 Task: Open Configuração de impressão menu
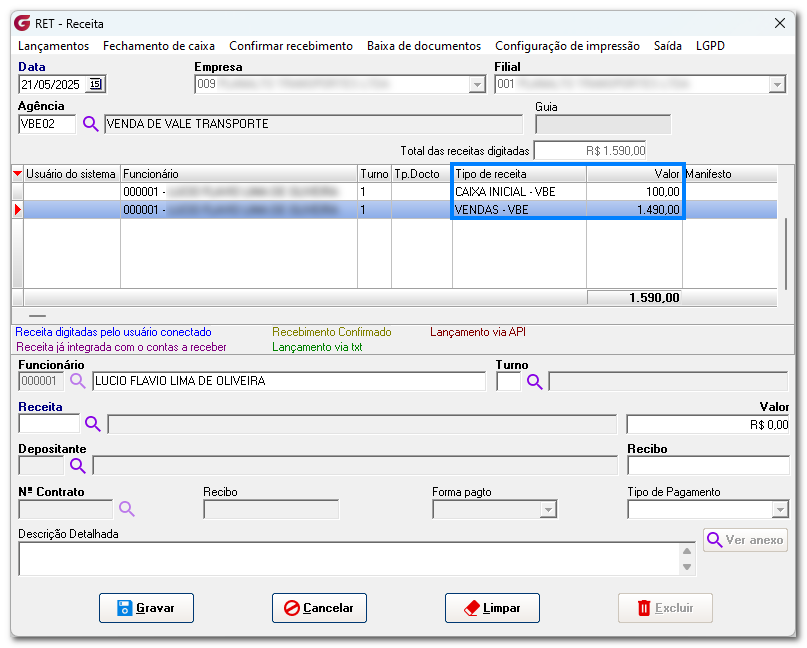[x=567, y=46]
